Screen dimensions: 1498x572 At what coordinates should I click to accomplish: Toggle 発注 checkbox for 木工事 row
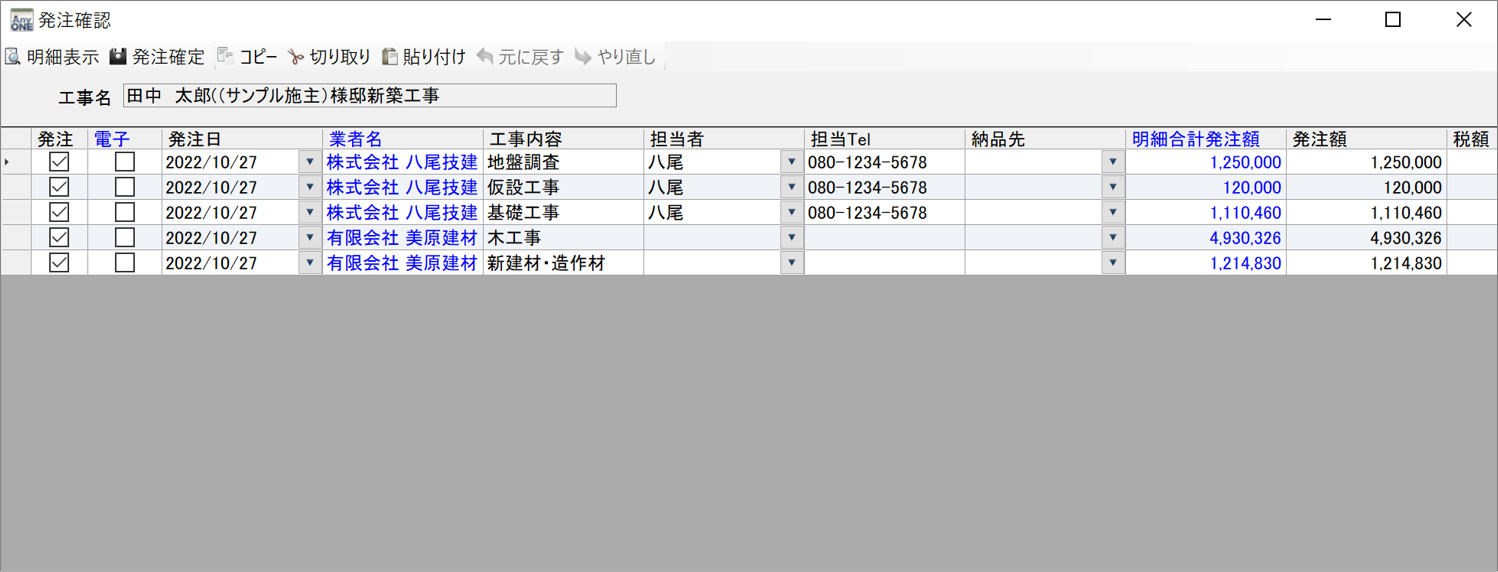pyautogui.click(x=59, y=238)
